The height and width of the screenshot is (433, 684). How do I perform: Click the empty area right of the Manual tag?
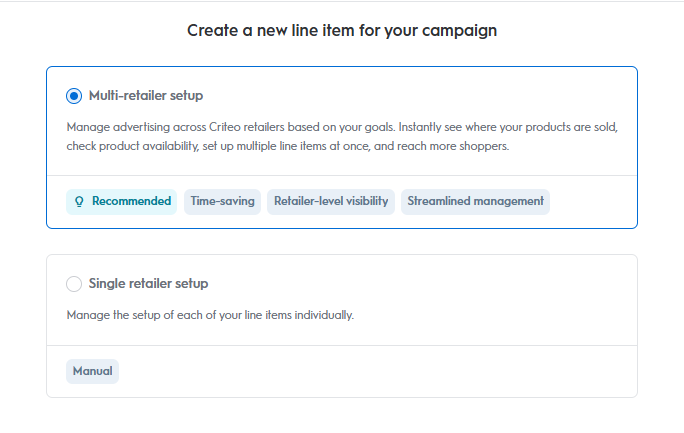(x=380, y=371)
